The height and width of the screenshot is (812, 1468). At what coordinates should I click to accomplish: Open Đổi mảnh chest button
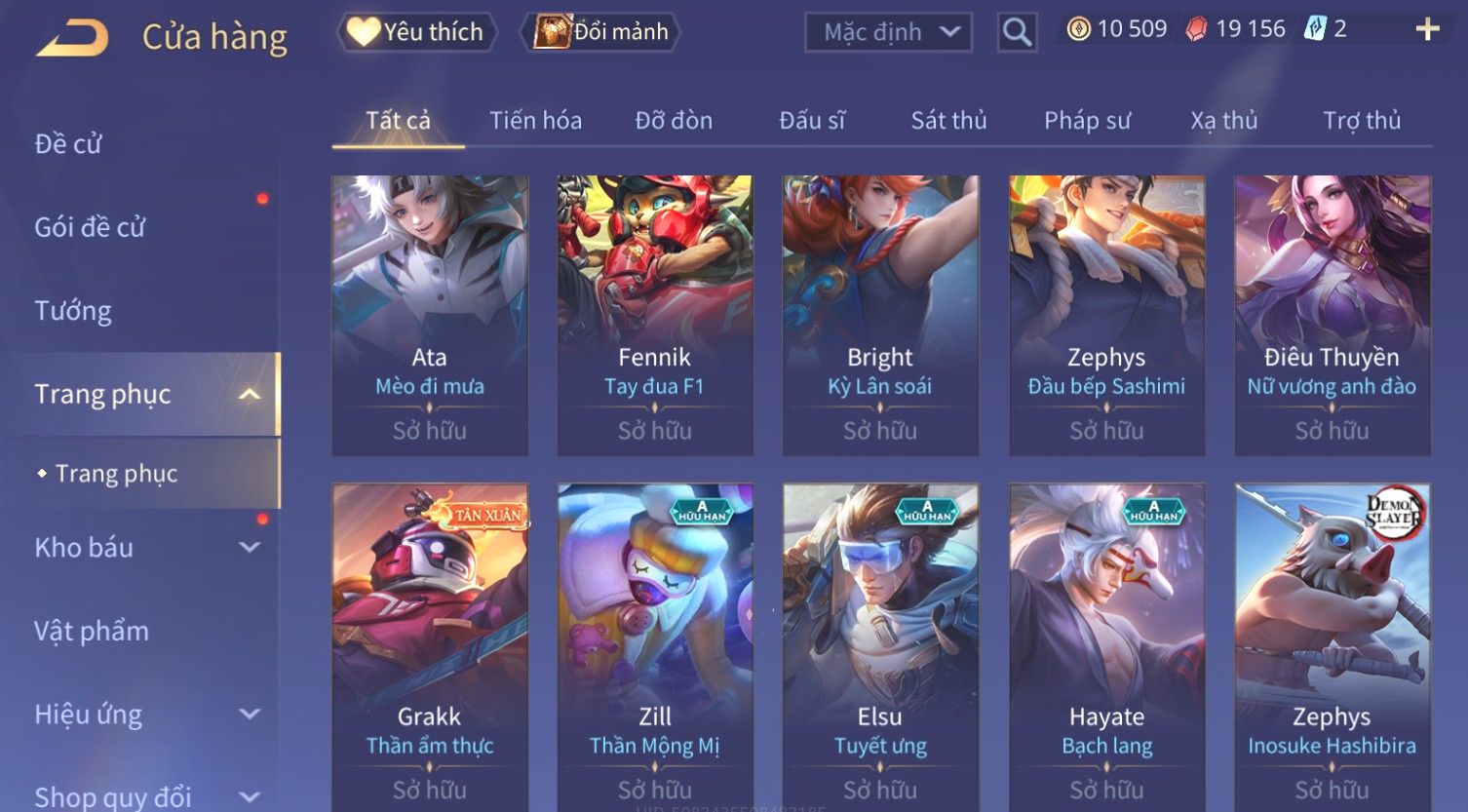point(600,32)
